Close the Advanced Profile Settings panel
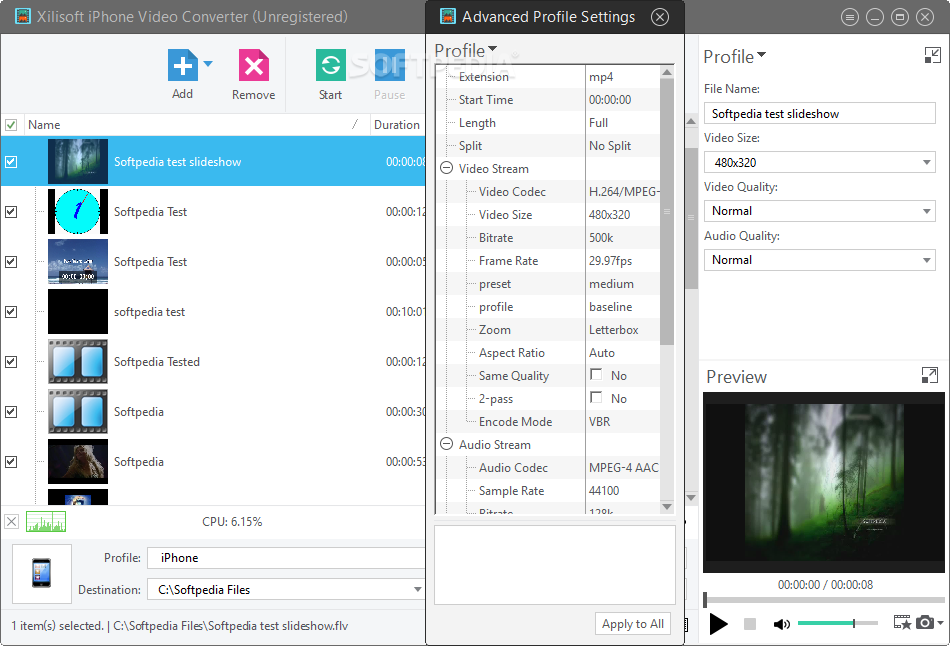Image resolution: width=950 pixels, height=646 pixels. pos(660,17)
